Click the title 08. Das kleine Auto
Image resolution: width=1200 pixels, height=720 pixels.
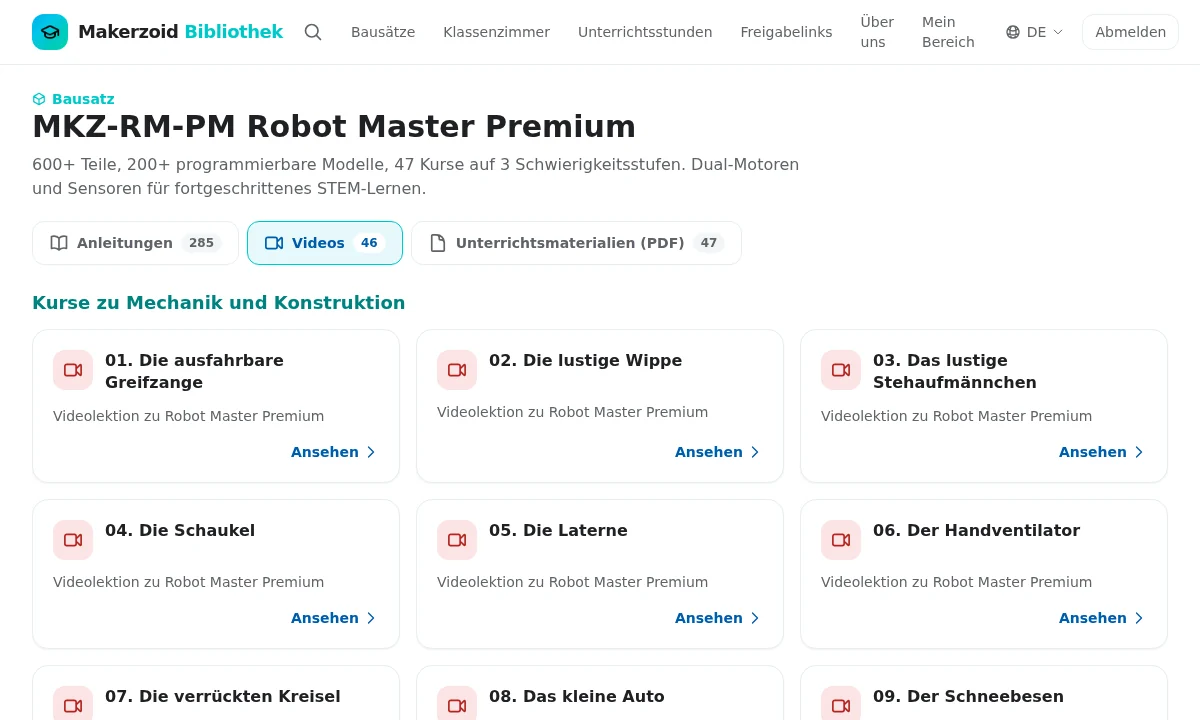tap(577, 696)
